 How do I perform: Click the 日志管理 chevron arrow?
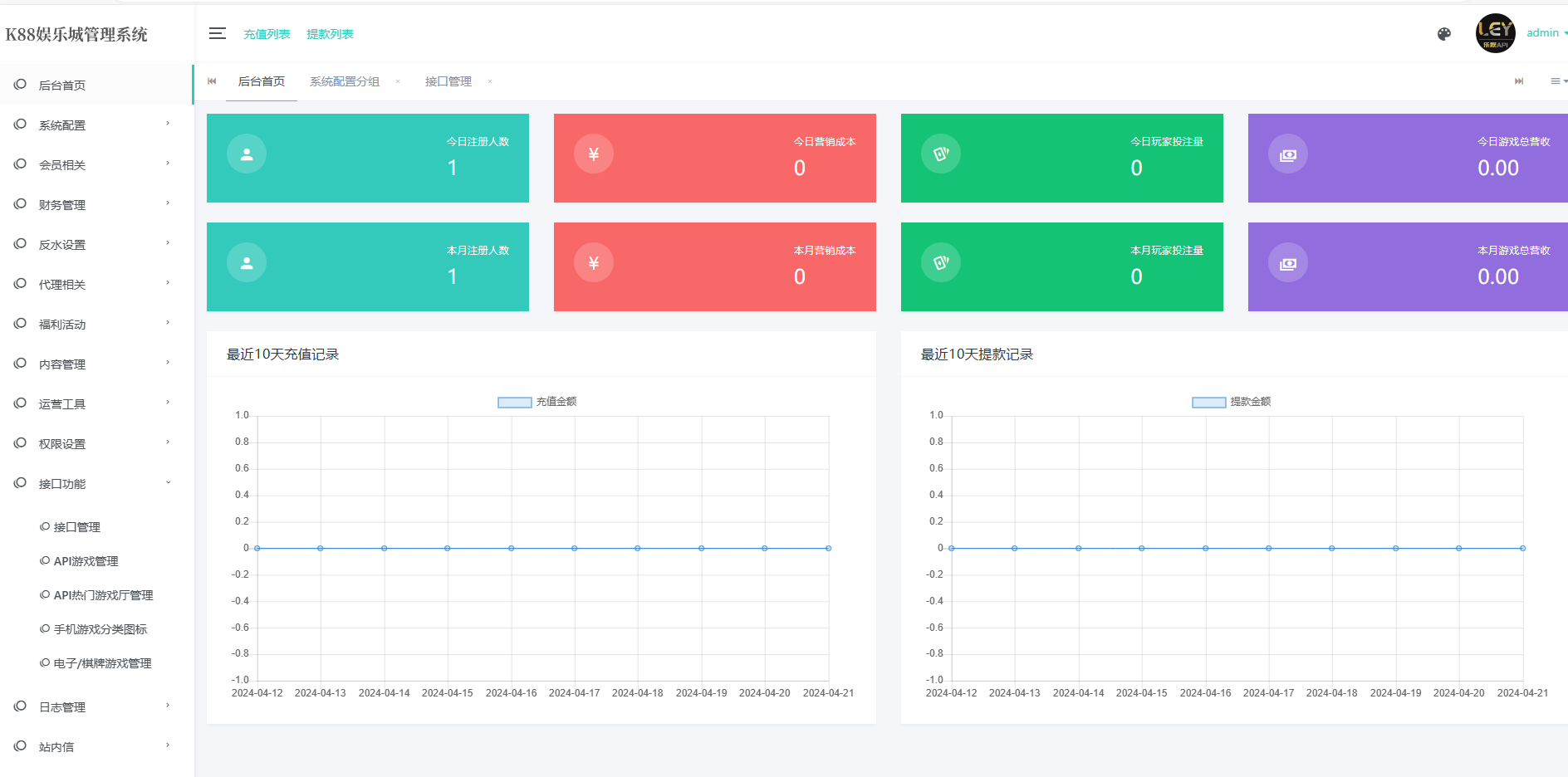click(168, 706)
